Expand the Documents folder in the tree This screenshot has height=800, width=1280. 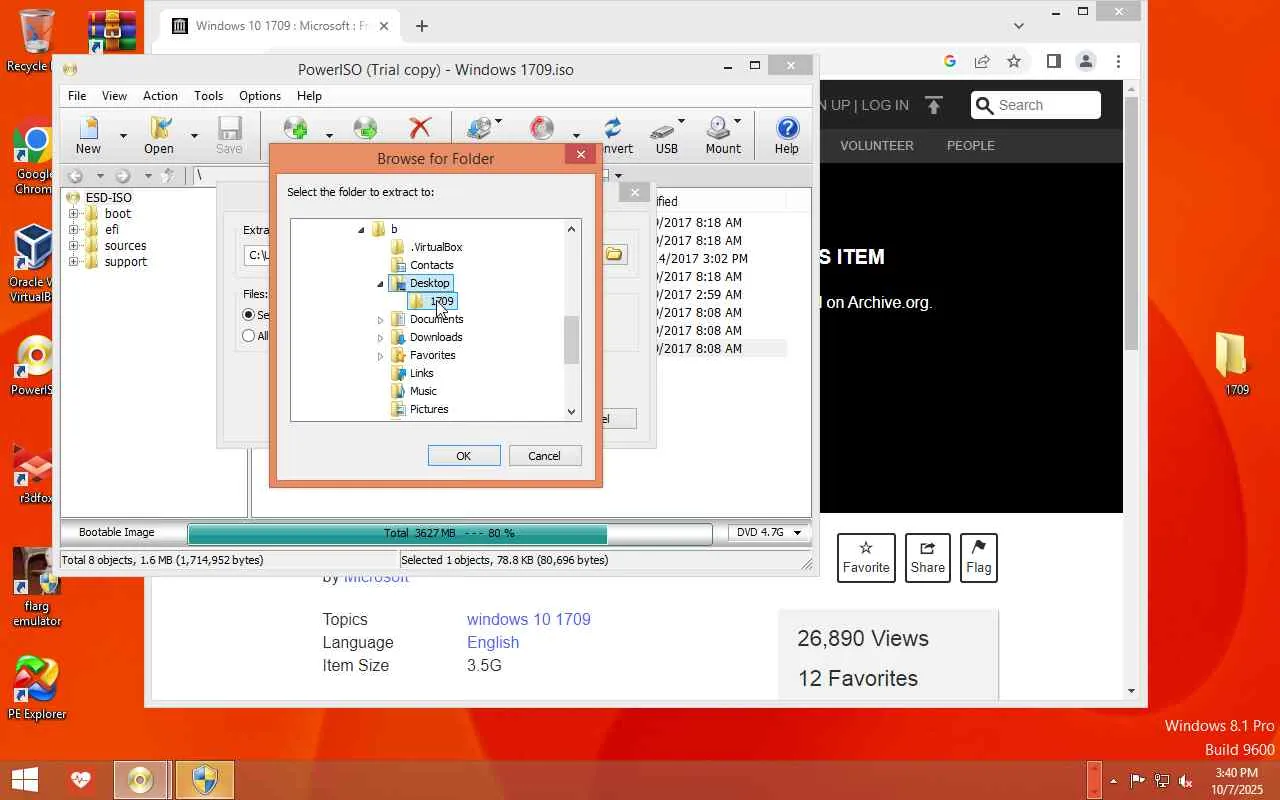point(380,320)
